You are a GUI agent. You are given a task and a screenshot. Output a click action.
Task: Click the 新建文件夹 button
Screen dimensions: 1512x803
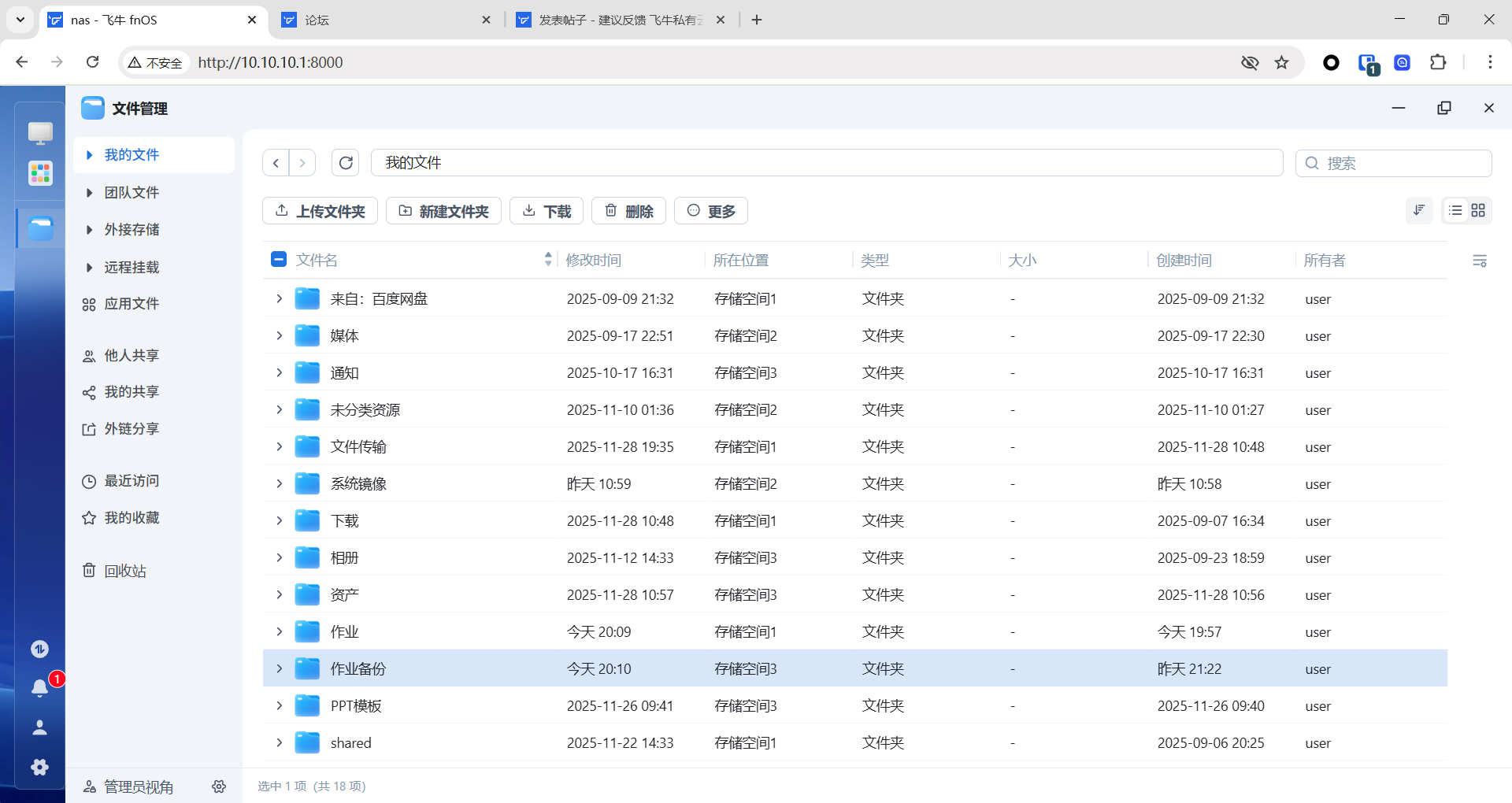click(x=443, y=210)
